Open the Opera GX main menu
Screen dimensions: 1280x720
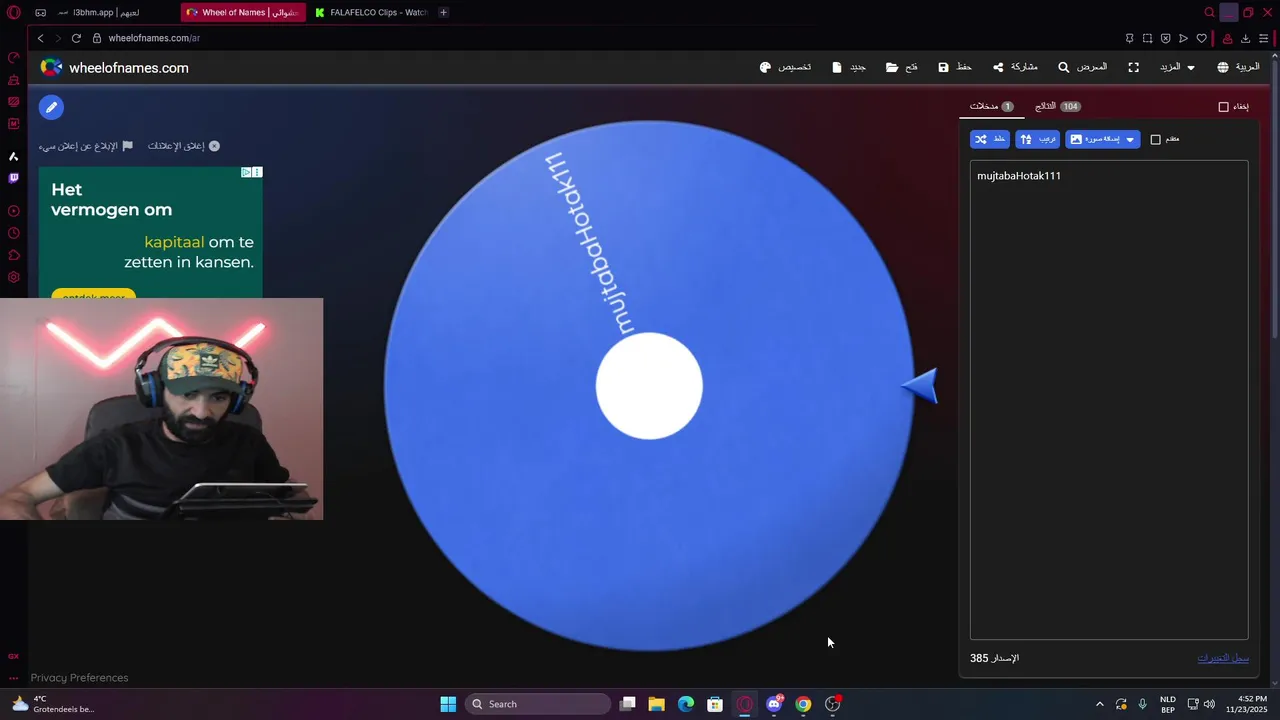13,12
